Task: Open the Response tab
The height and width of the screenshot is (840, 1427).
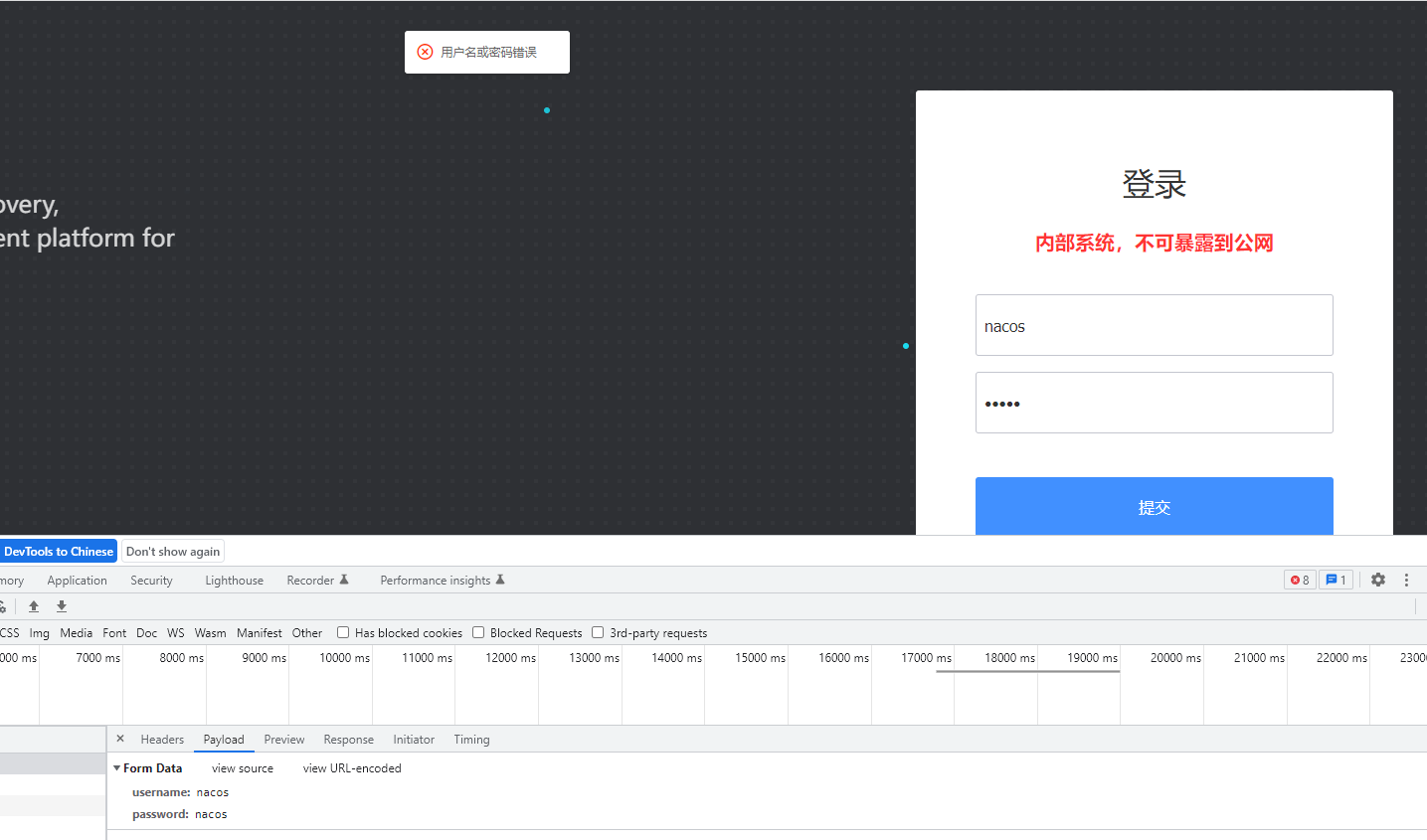Action: 348,740
